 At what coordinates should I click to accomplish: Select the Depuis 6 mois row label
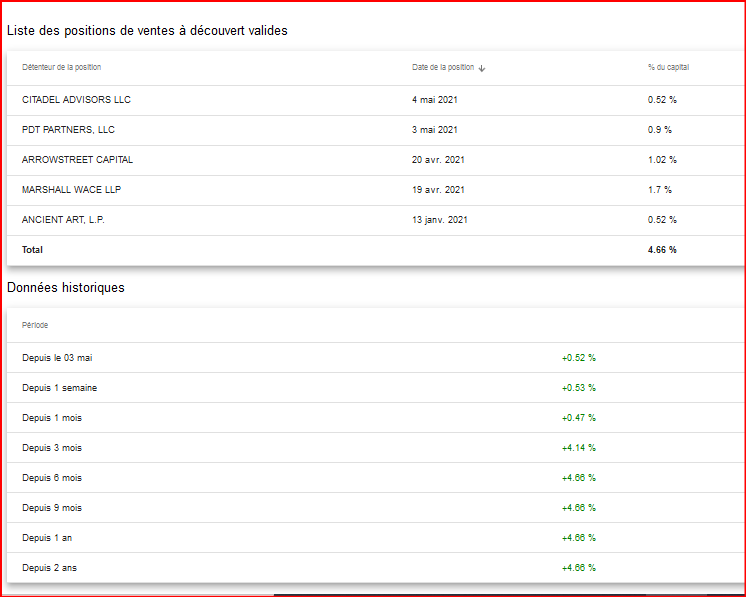tap(52, 478)
